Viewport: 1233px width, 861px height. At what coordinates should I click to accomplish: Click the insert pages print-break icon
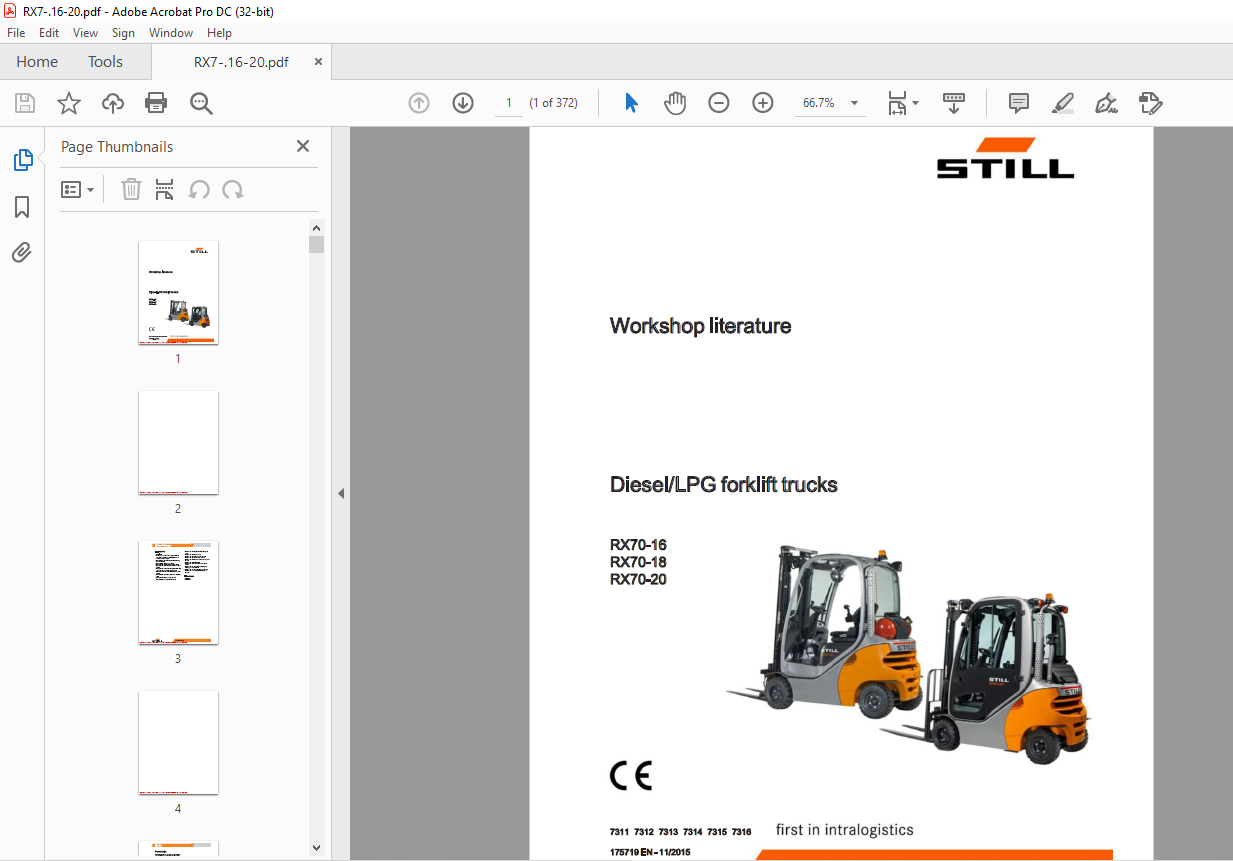pos(165,189)
